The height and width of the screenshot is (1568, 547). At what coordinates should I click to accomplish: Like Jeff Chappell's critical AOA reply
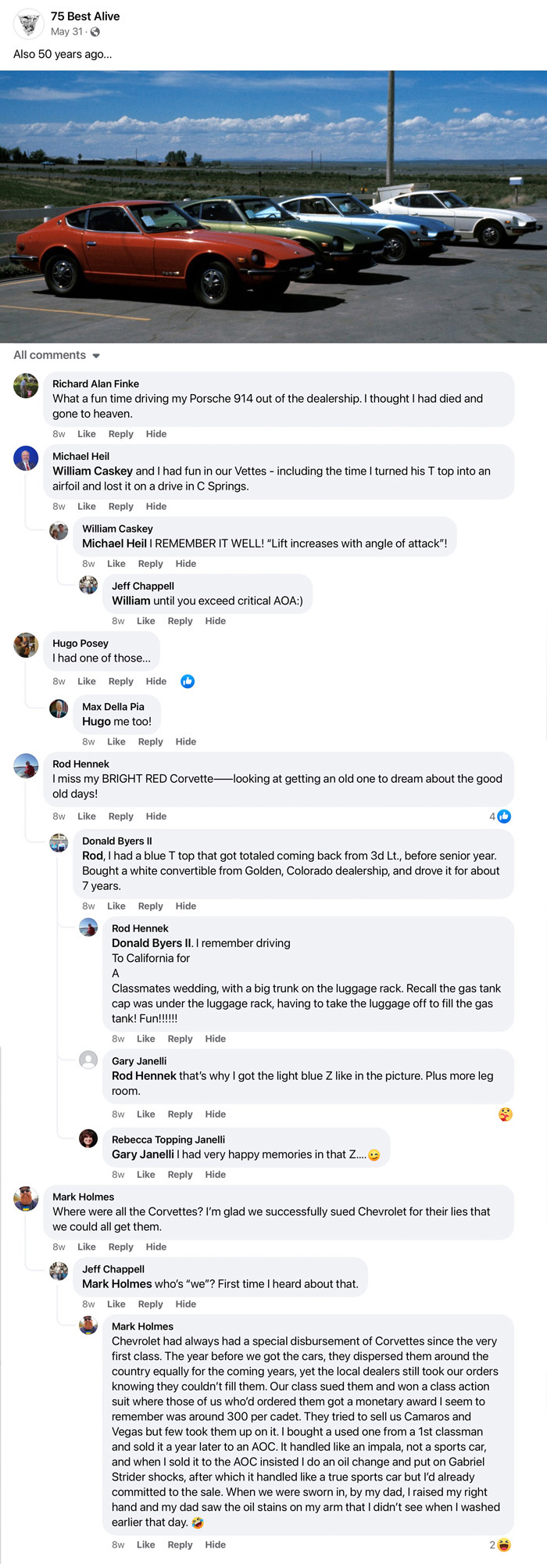pyautogui.click(x=146, y=621)
